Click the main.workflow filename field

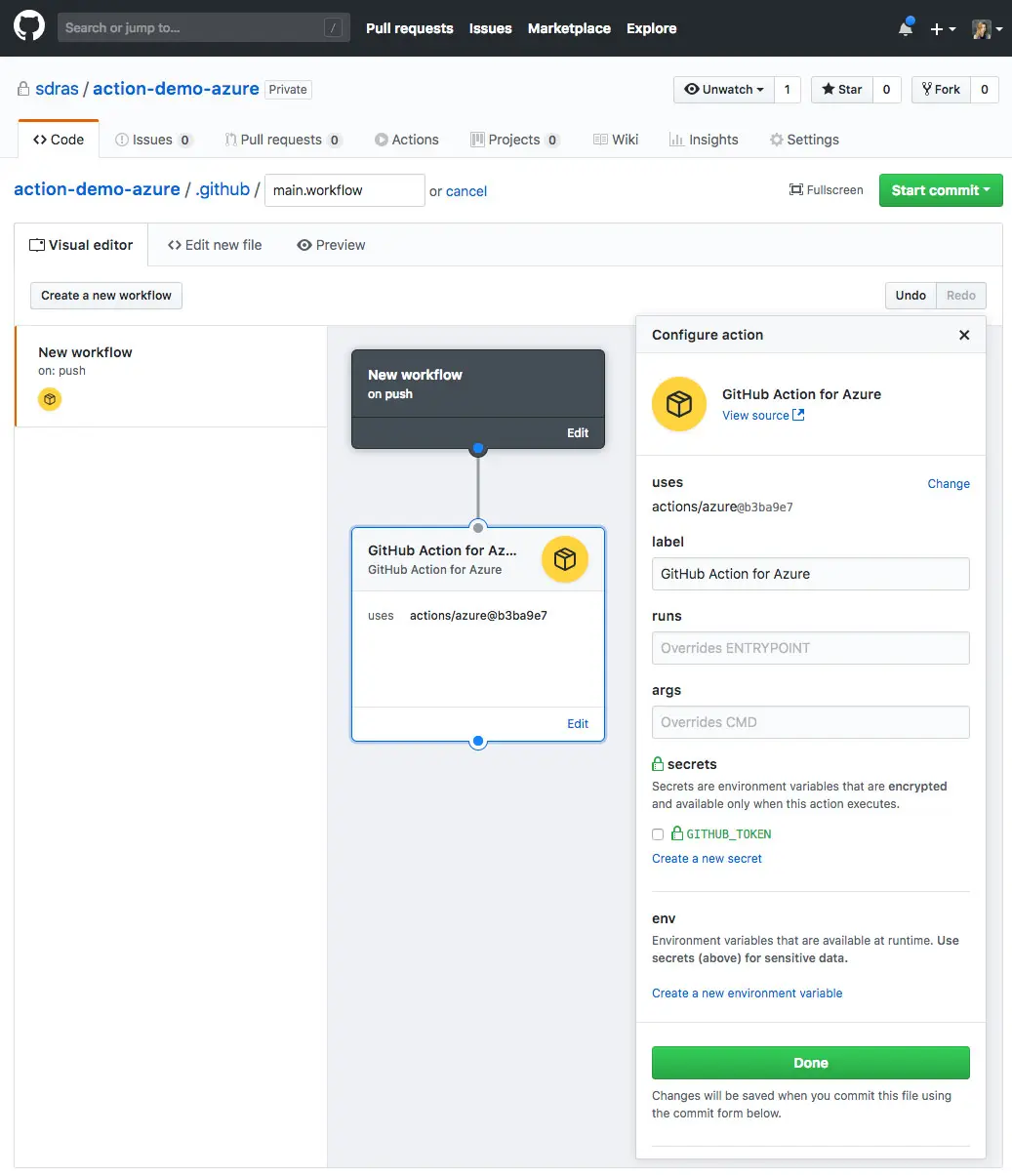[344, 190]
